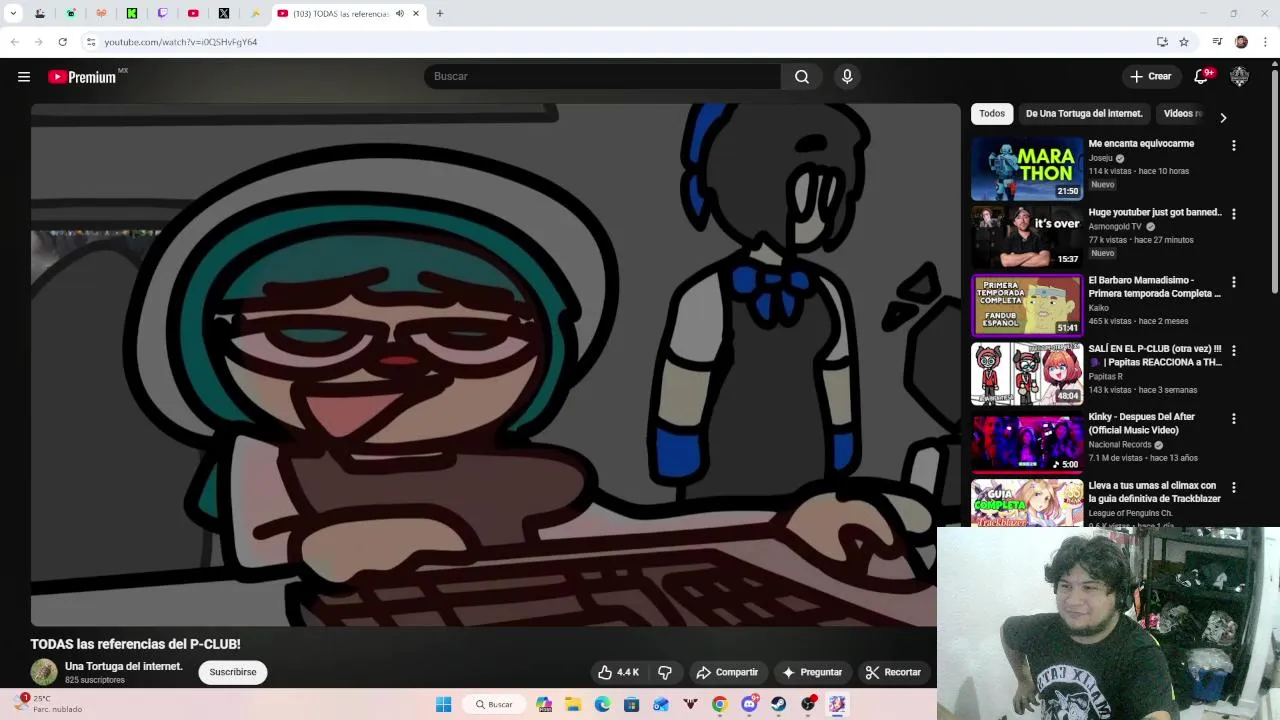This screenshot has height=720, width=1280.
Task: Switch to the pinned YouTube tab
Action: click(x=193, y=14)
